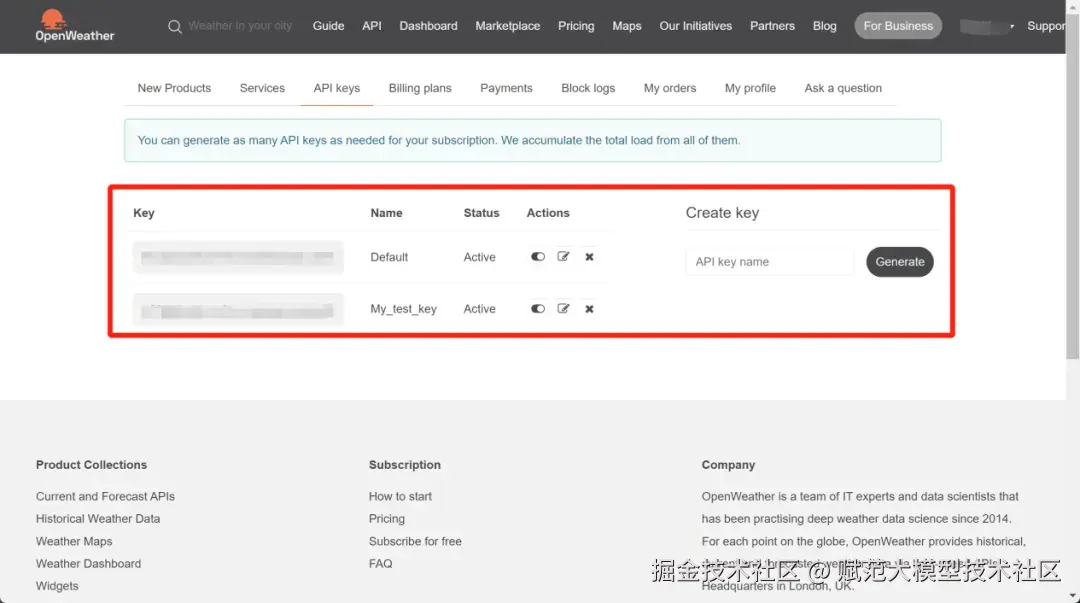This screenshot has height=603, width=1080.
Task: Open the My profile tab
Action: pyautogui.click(x=750, y=88)
